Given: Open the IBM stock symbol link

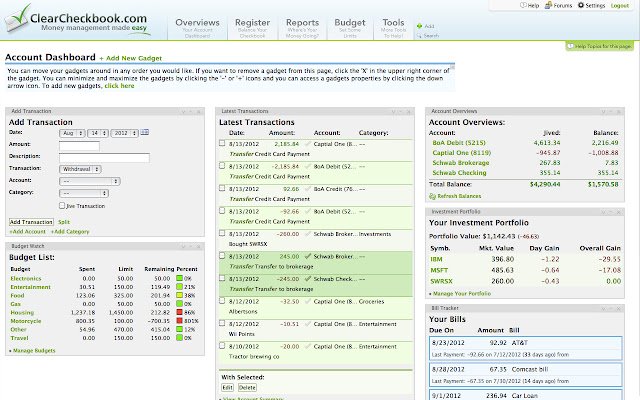Looking at the screenshot, I should [x=436, y=259].
